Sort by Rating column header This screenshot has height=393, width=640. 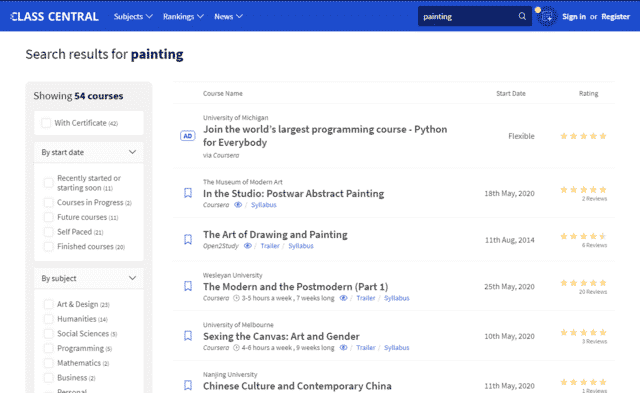(x=589, y=93)
